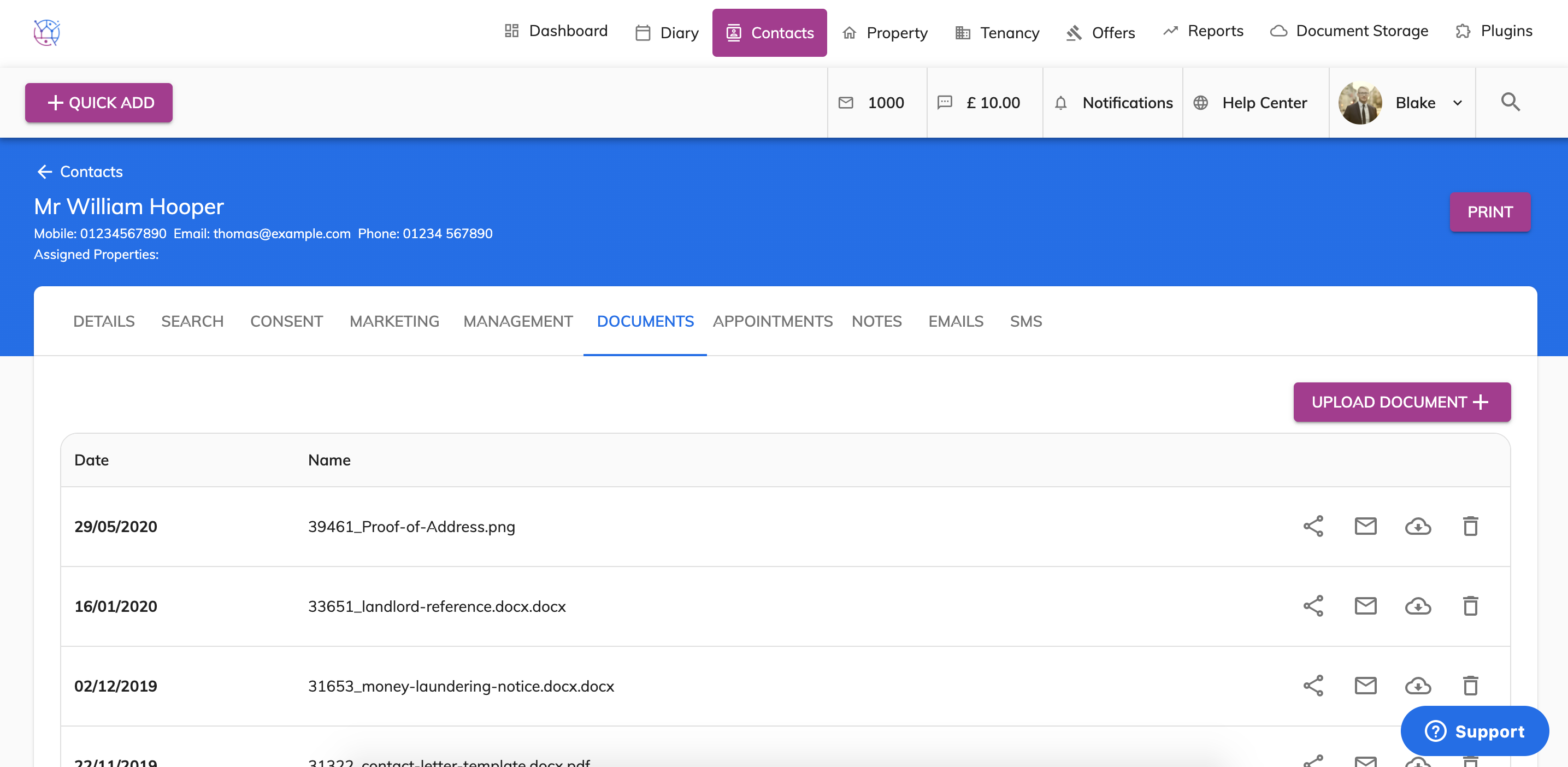Viewport: 1568px width, 767px height.
Task: Open the Property menu item
Action: [885, 32]
